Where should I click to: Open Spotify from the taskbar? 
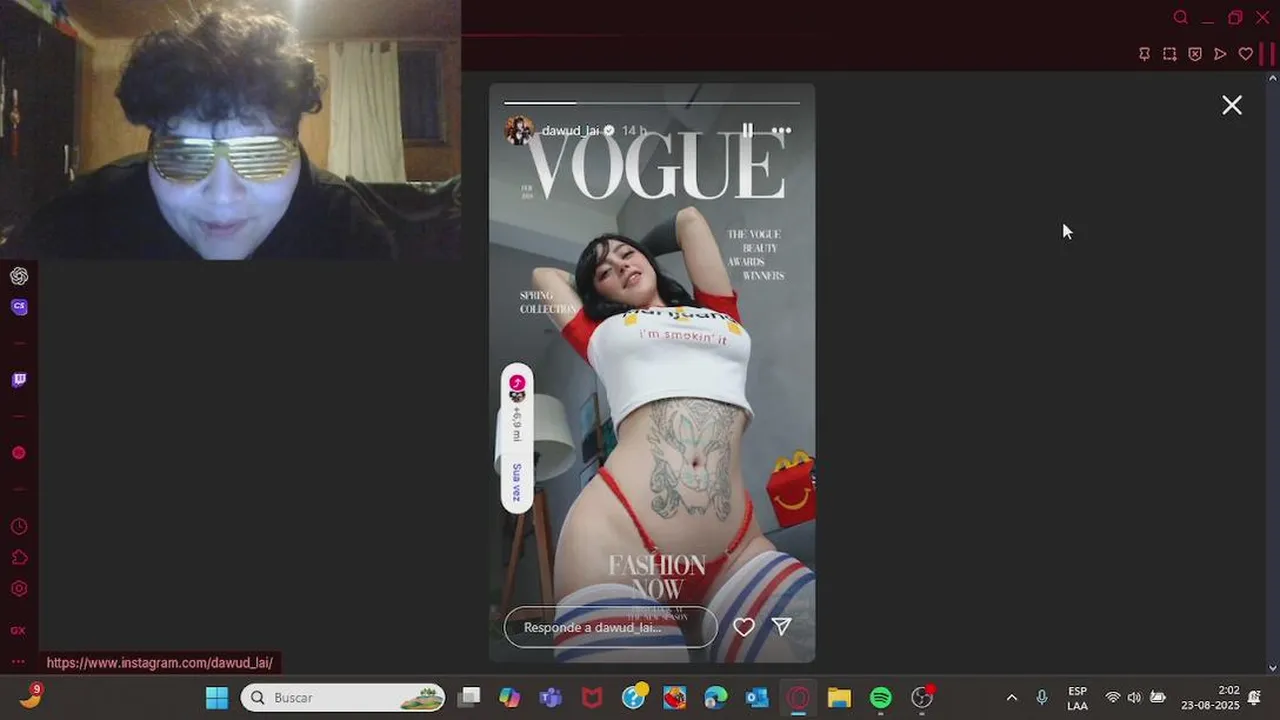[880, 698]
